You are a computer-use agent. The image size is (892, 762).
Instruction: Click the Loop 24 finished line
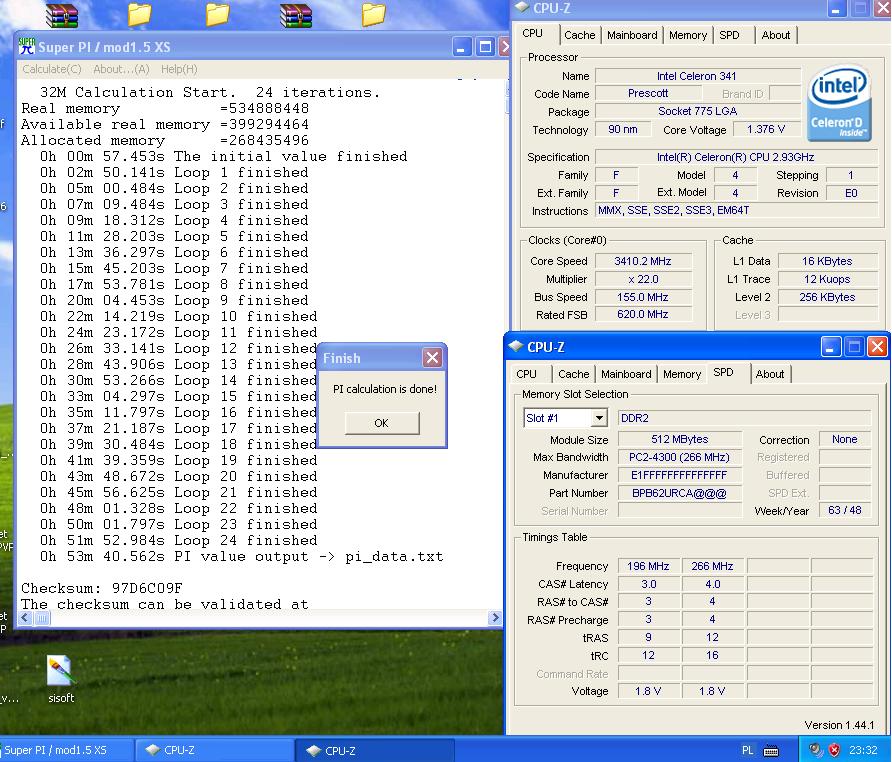179,540
